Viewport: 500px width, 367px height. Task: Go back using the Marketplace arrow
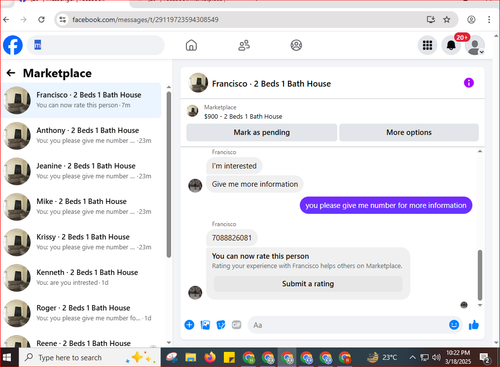[x=11, y=73]
